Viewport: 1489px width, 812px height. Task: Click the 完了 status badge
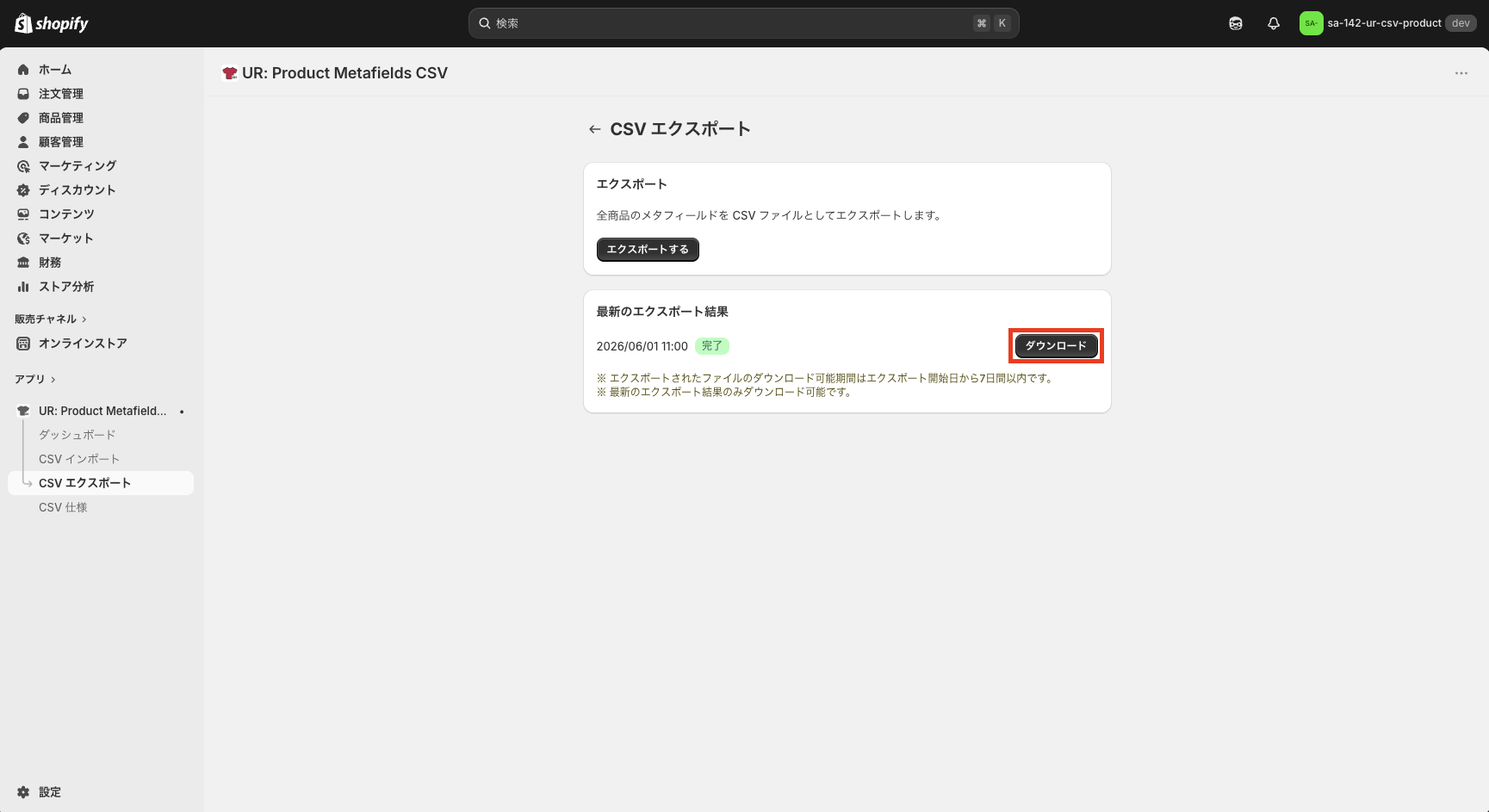click(x=712, y=346)
